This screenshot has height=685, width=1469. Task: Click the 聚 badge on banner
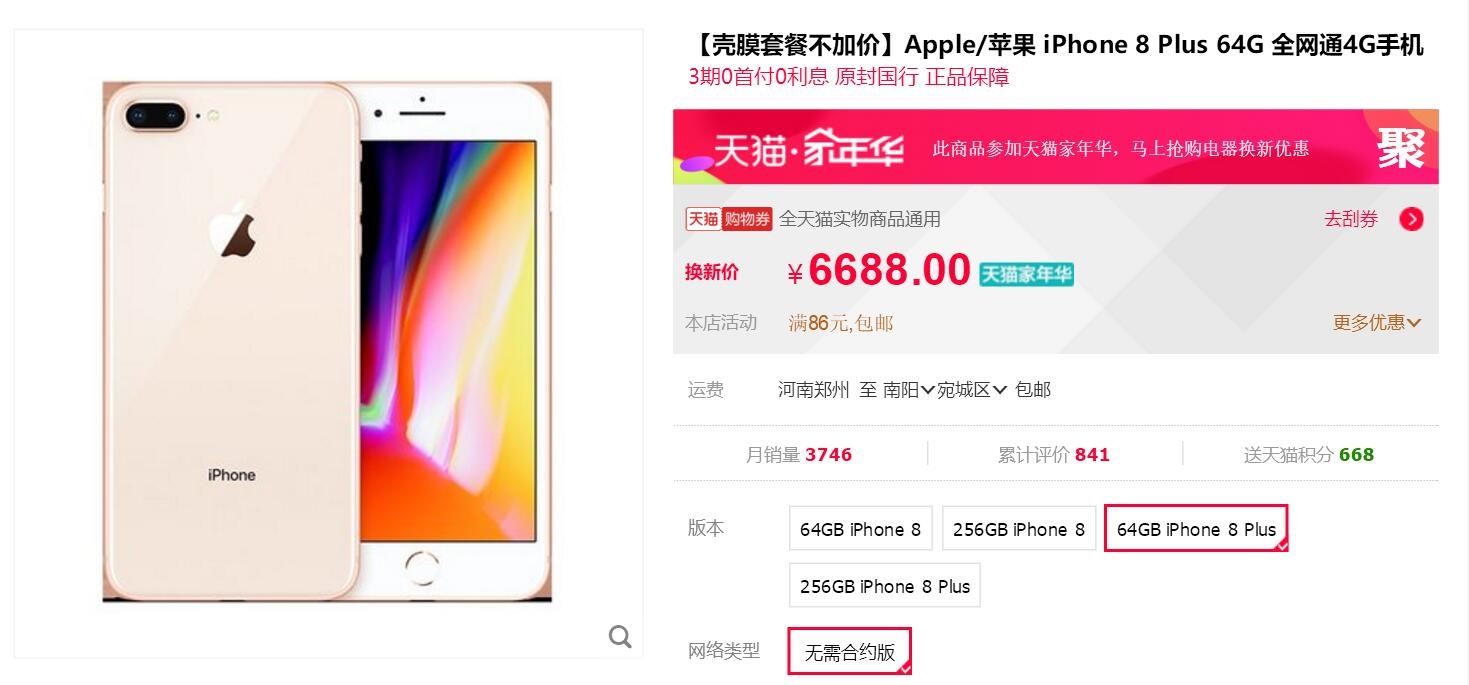(1401, 149)
